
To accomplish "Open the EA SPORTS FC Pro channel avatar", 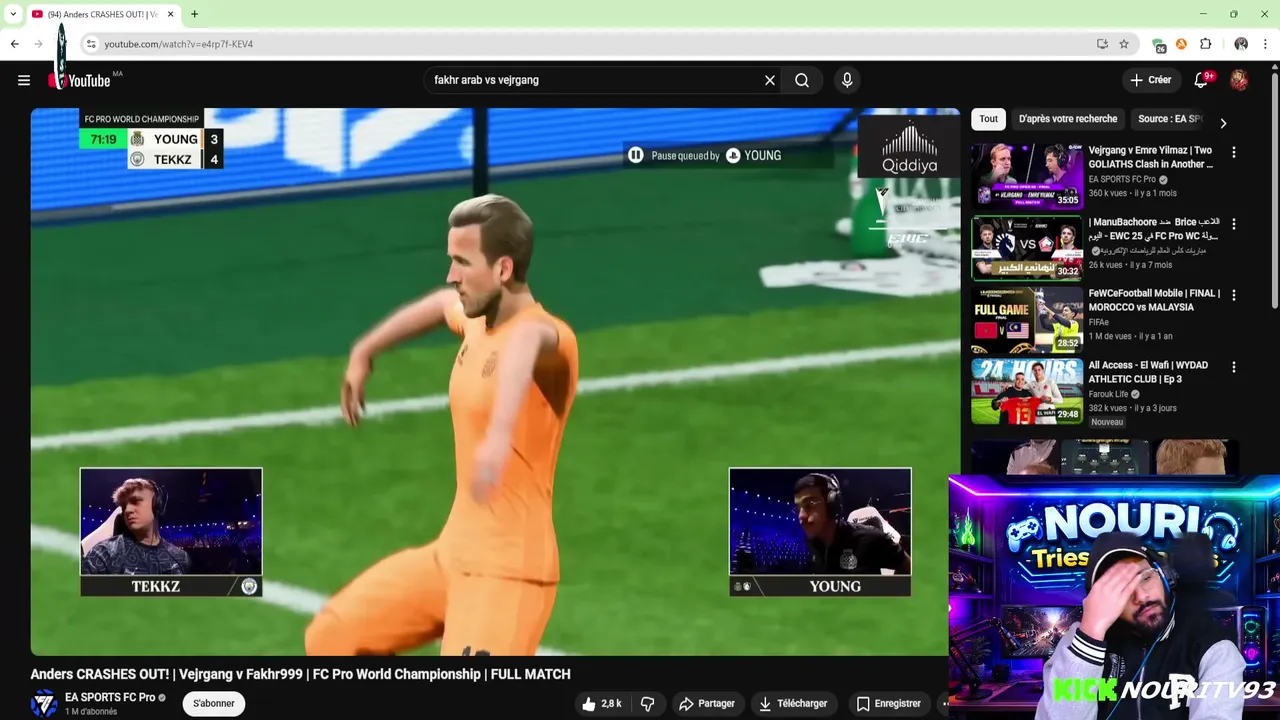I will [44, 703].
